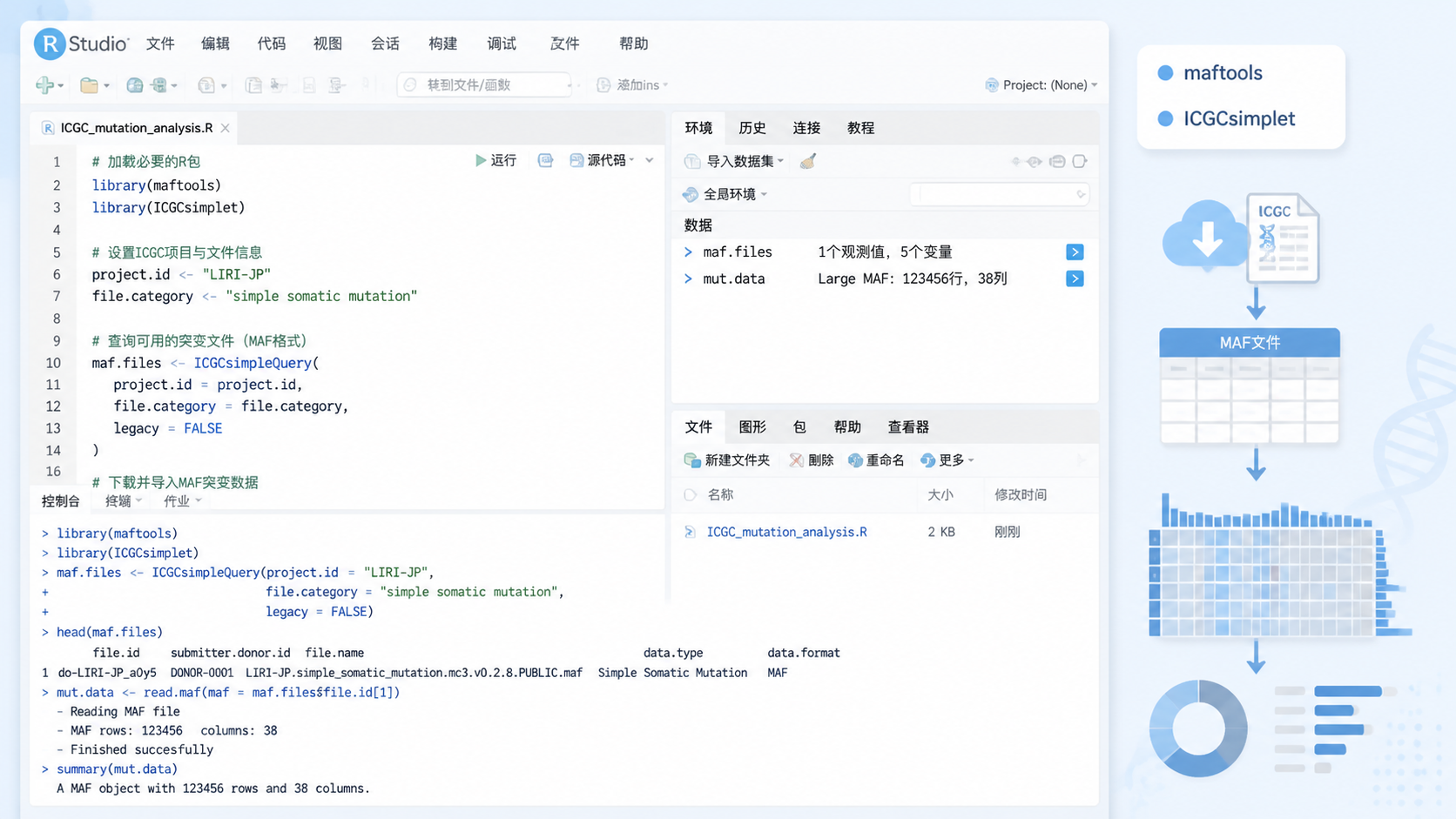Click the environment pane search box
This screenshot has width=1456, height=819.
point(1000,194)
